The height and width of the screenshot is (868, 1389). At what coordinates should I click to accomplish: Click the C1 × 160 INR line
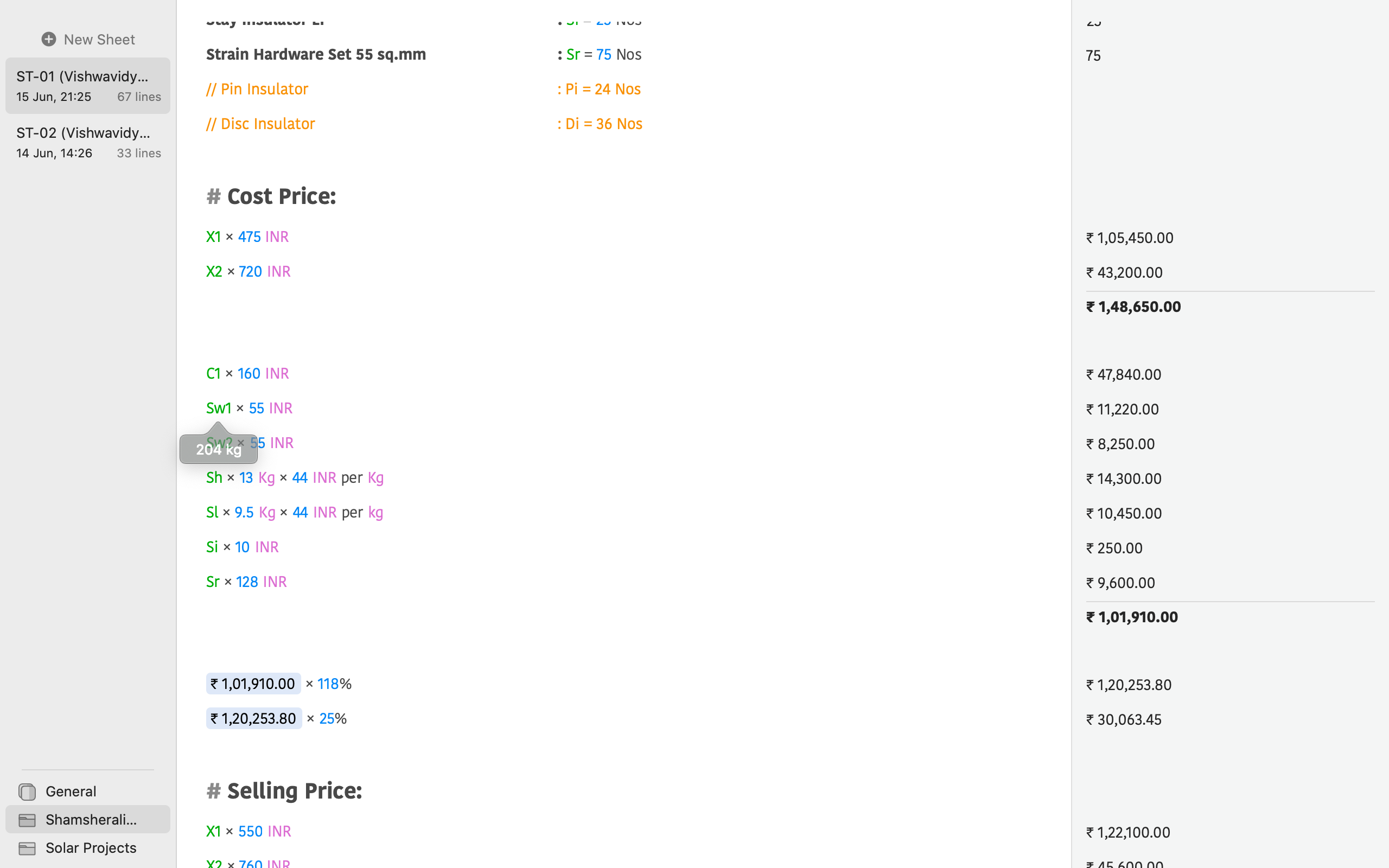point(247,373)
